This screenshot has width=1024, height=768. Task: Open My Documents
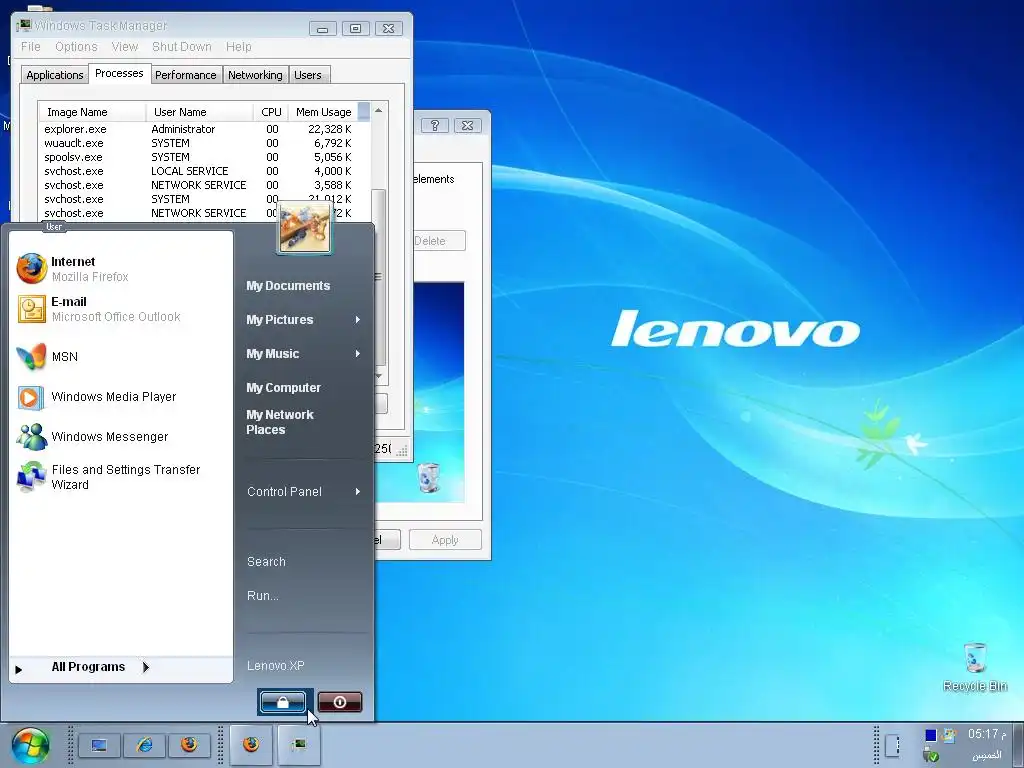coord(288,285)
